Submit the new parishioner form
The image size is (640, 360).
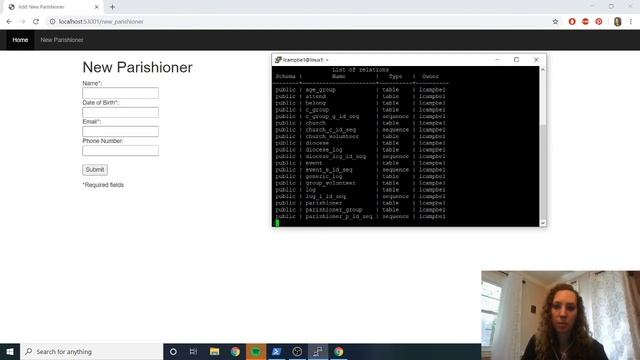(x=95, y=170)
